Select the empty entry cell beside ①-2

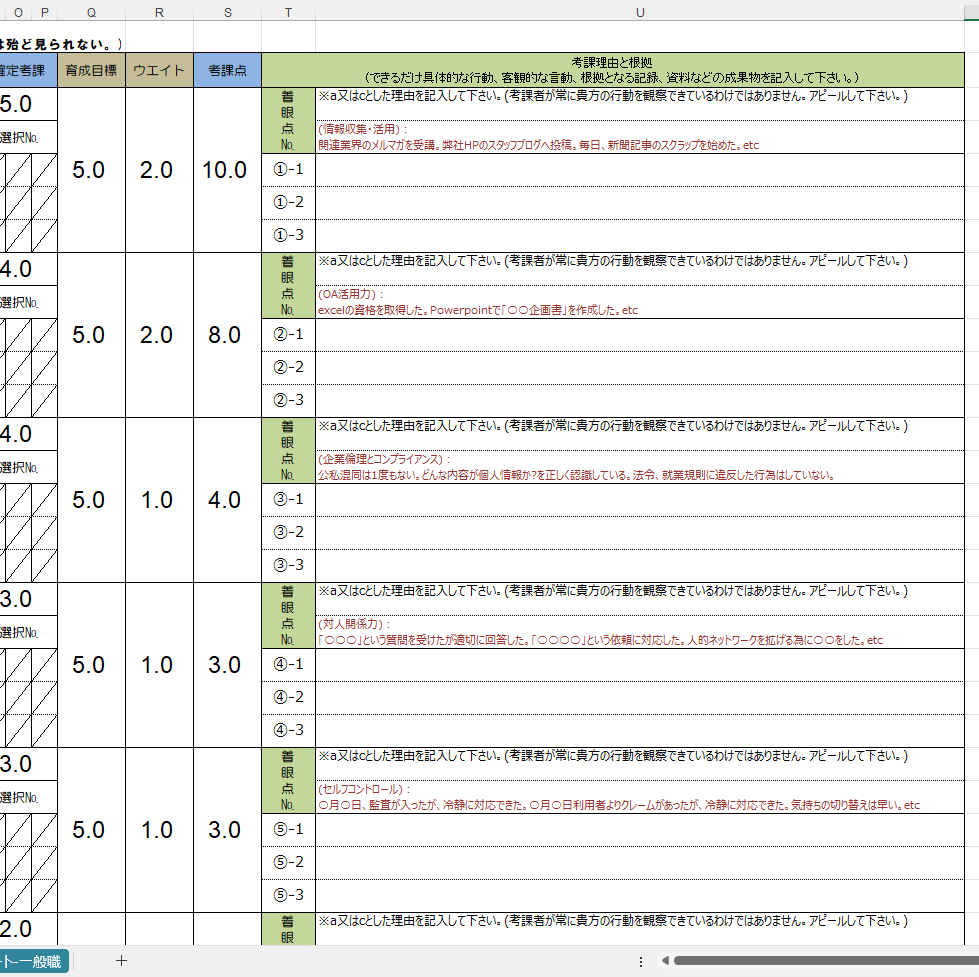640,202
